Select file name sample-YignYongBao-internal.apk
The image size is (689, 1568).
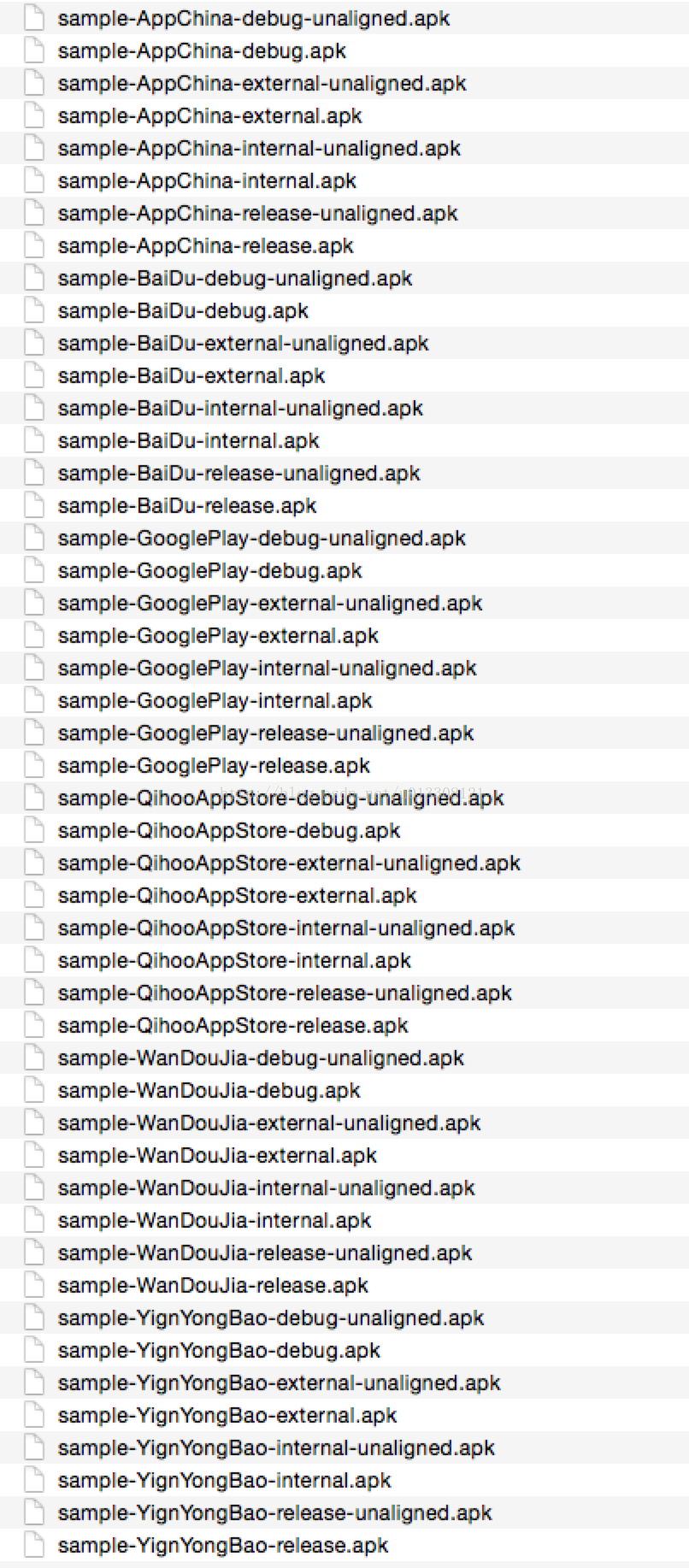pyautogui.click(x=224, y=1481)
